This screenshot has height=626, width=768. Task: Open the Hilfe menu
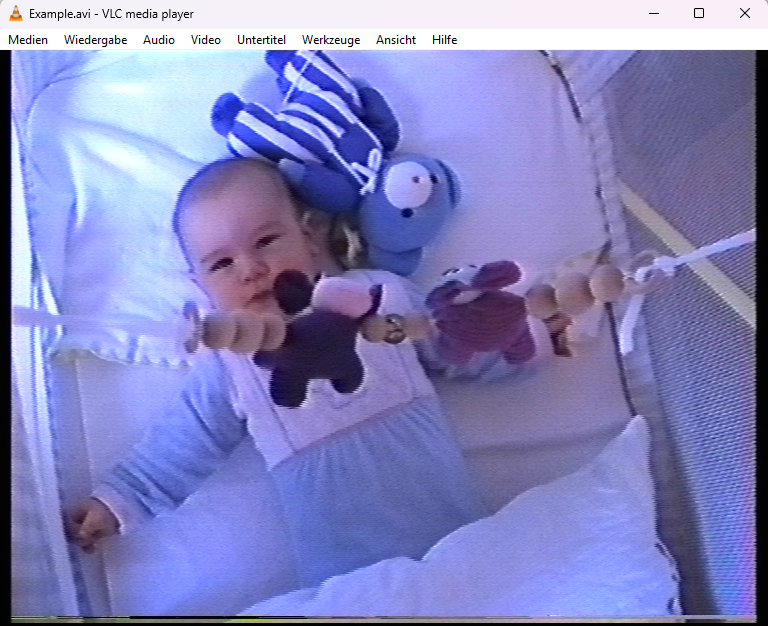click(x=445, y=40)
